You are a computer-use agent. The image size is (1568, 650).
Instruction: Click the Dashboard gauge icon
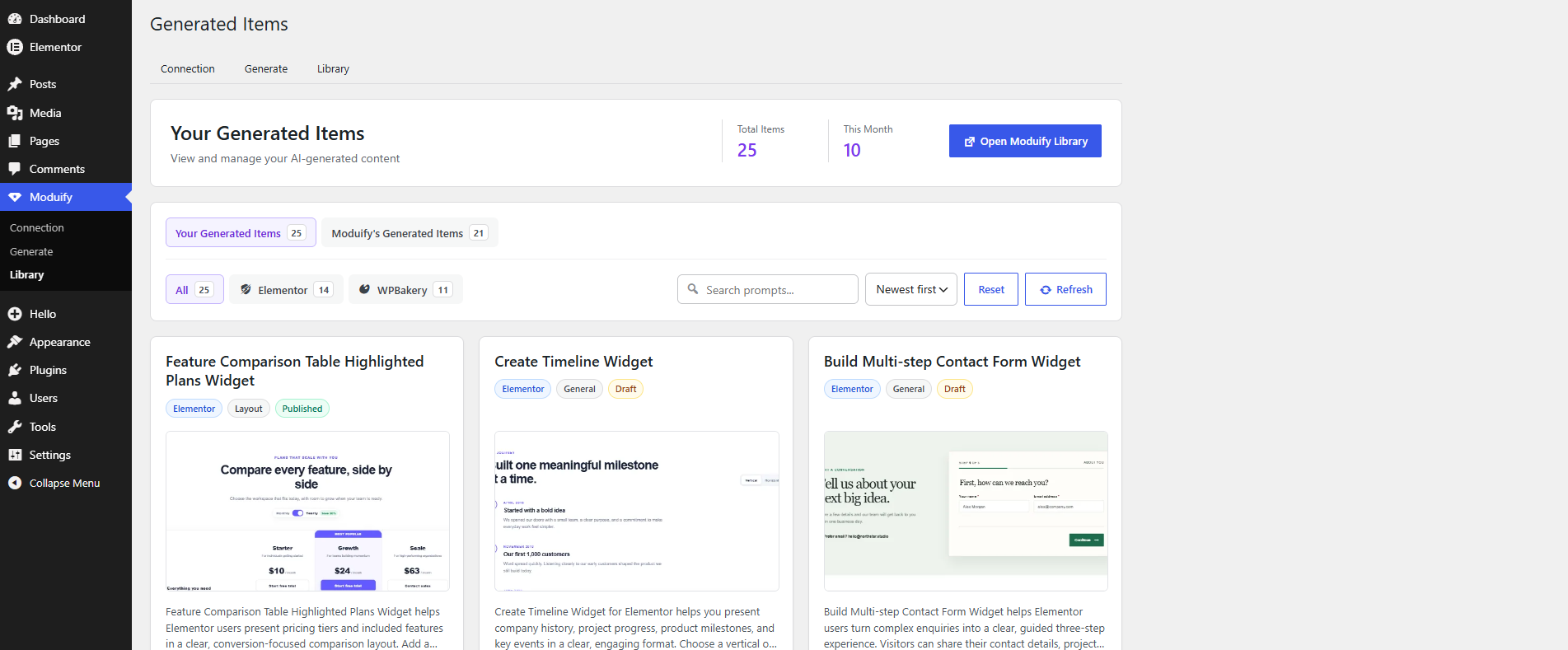click(15, 19)
